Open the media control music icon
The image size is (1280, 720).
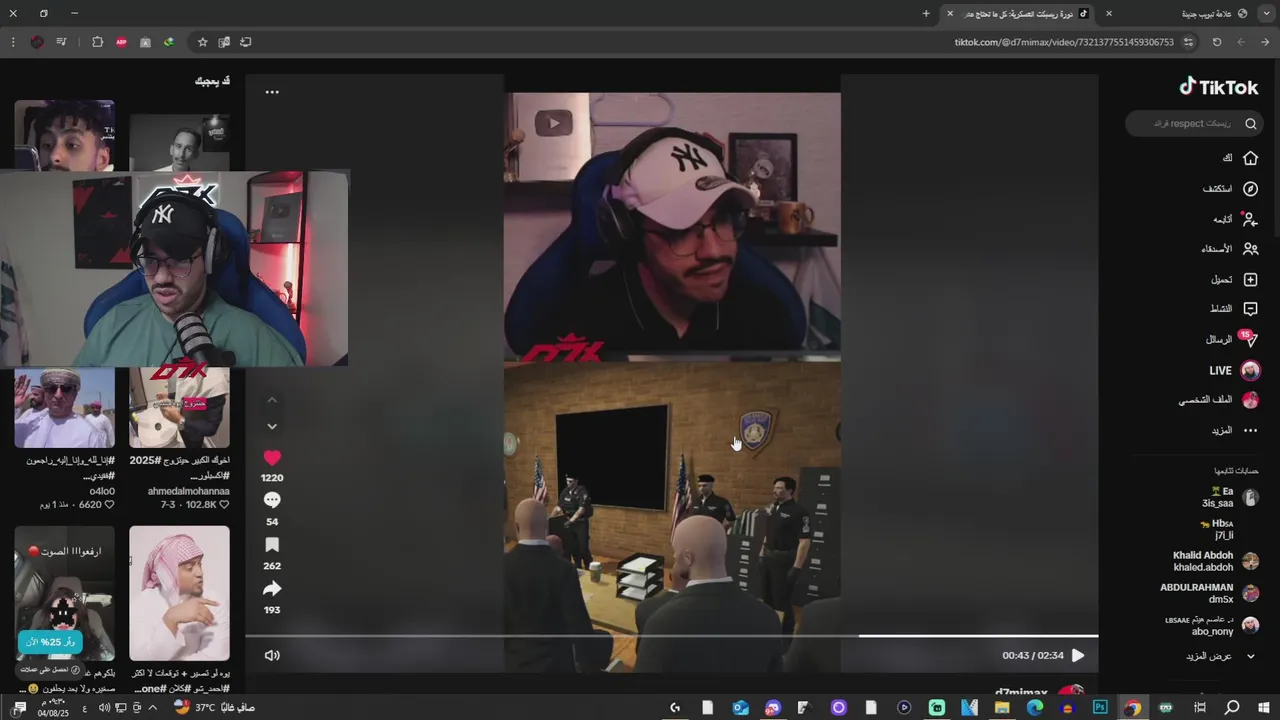61,42
